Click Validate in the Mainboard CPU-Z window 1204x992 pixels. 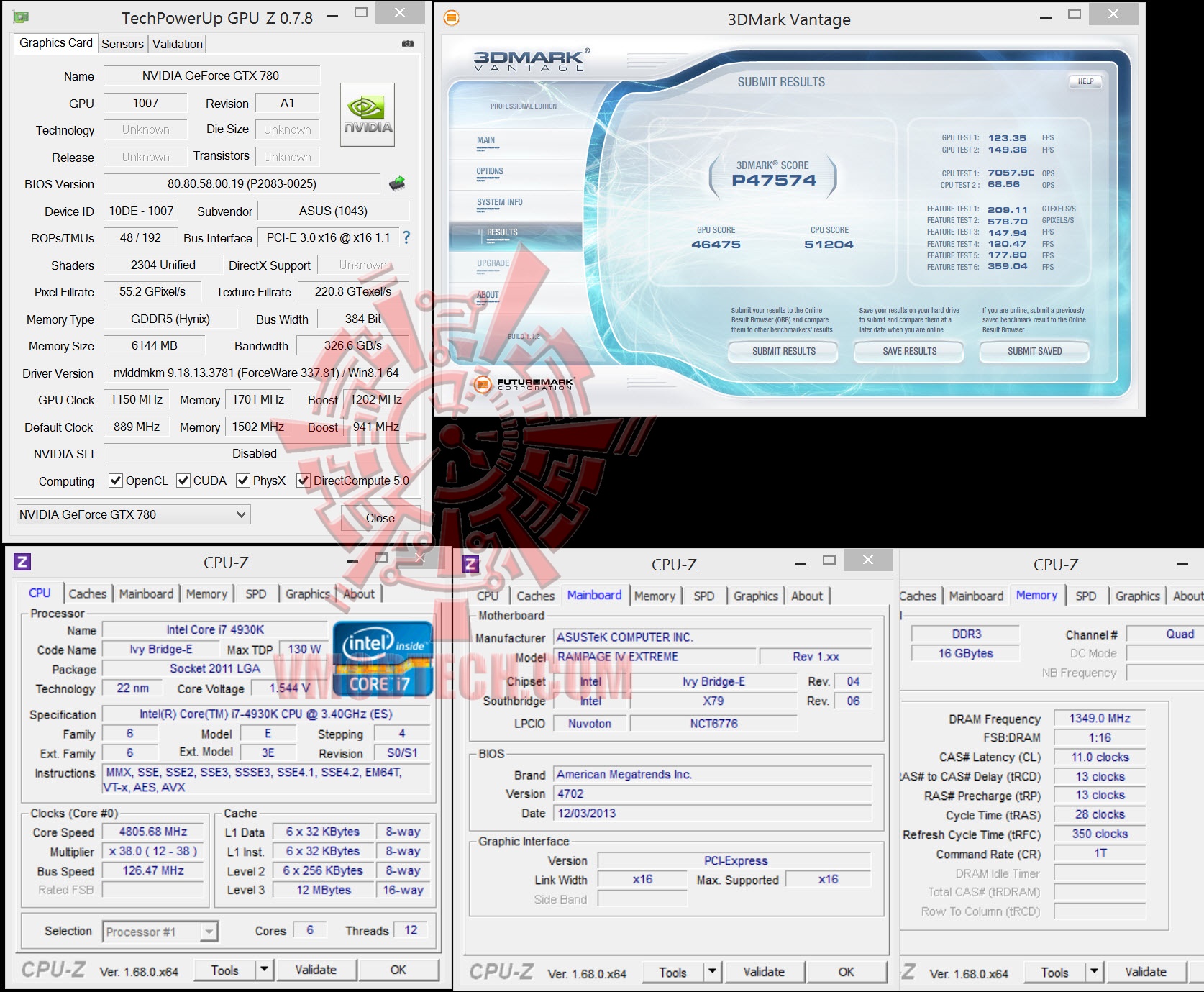(x=764, y=972)
